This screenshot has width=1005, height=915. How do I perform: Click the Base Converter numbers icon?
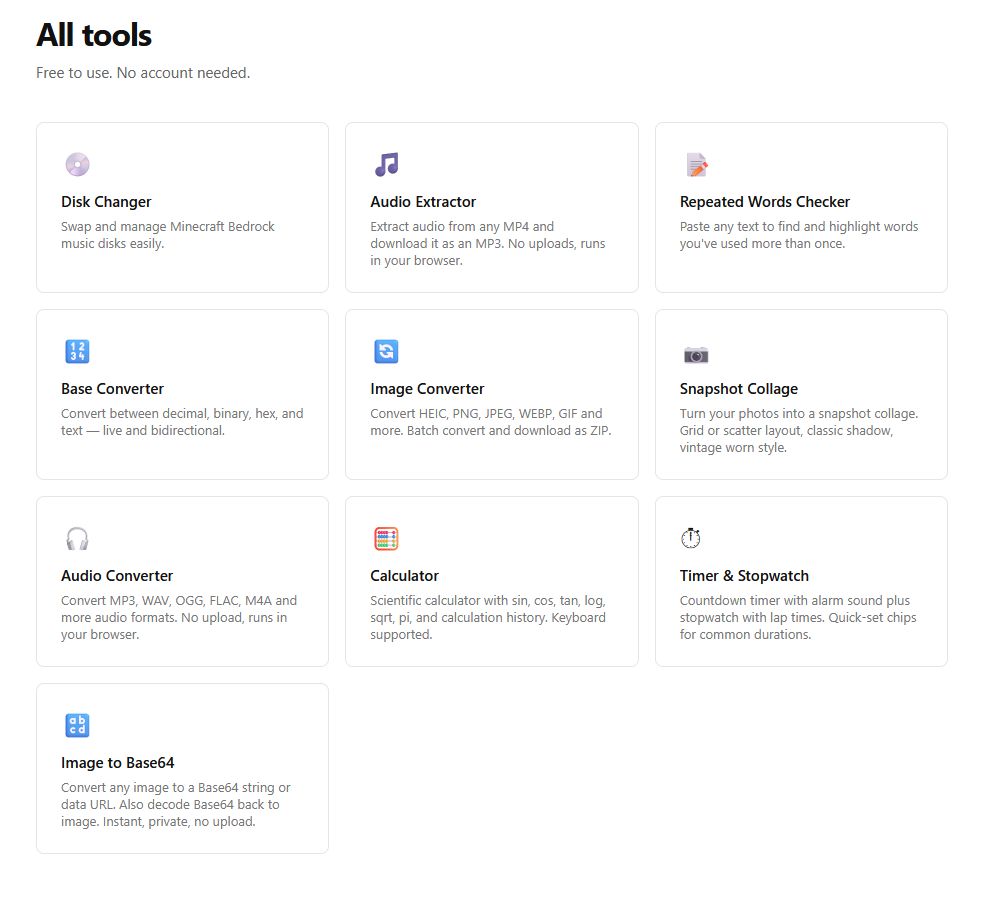click(x=78, y=352)
